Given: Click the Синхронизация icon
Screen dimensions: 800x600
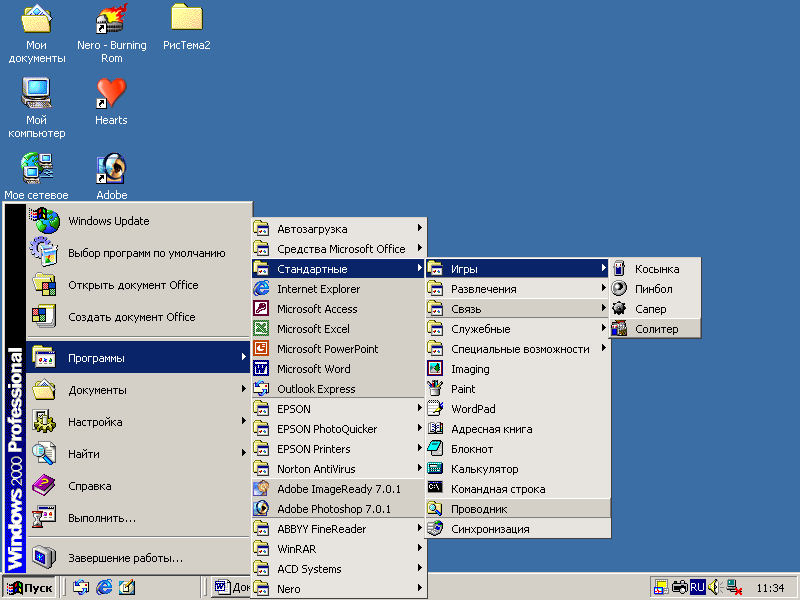Looking at the screenshot, I should pyautogui.click(x=435, y=529).
